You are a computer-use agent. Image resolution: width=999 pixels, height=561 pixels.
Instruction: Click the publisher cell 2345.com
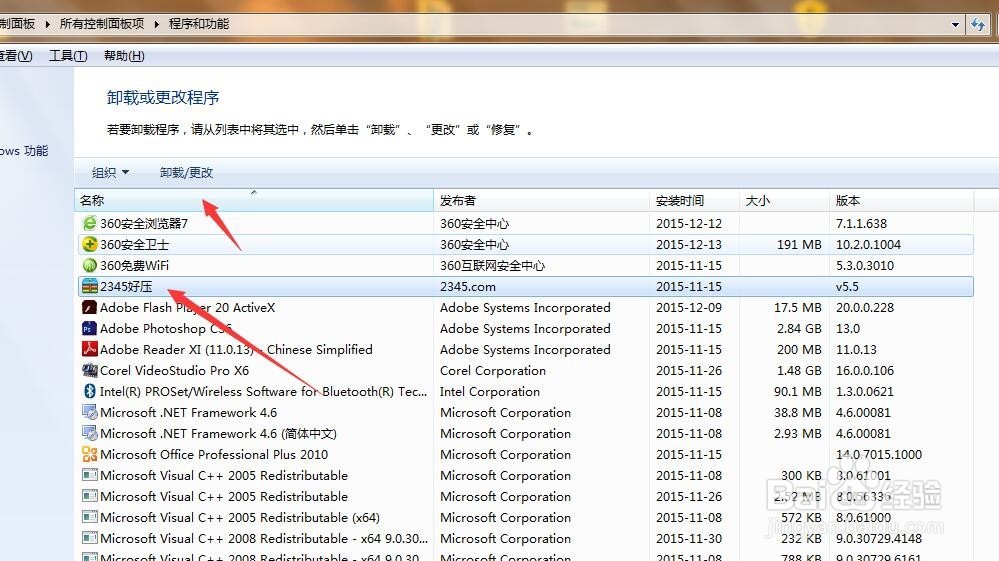pyautogui.click(x=468, y=287)
